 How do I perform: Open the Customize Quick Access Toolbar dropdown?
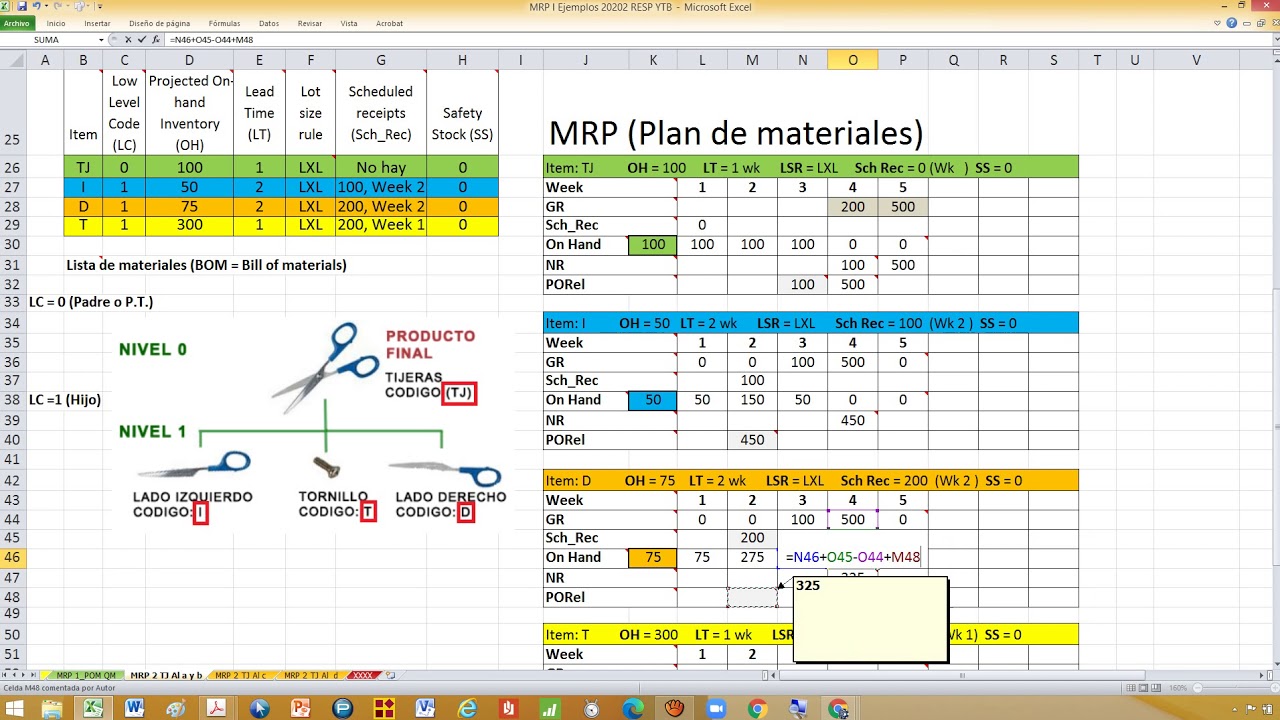pyautogui.click(x=100, y=7)
